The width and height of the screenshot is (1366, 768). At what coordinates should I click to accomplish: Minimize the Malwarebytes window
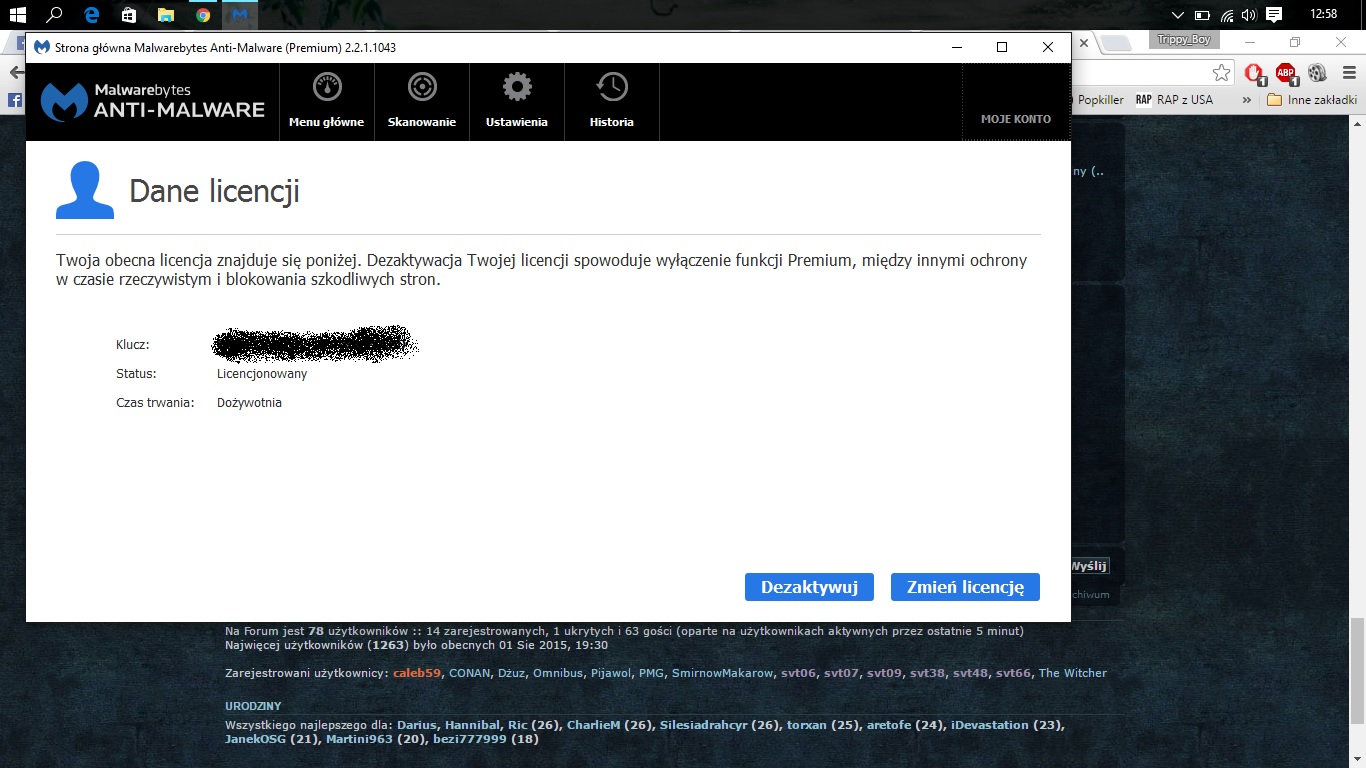tap(957, 47)
